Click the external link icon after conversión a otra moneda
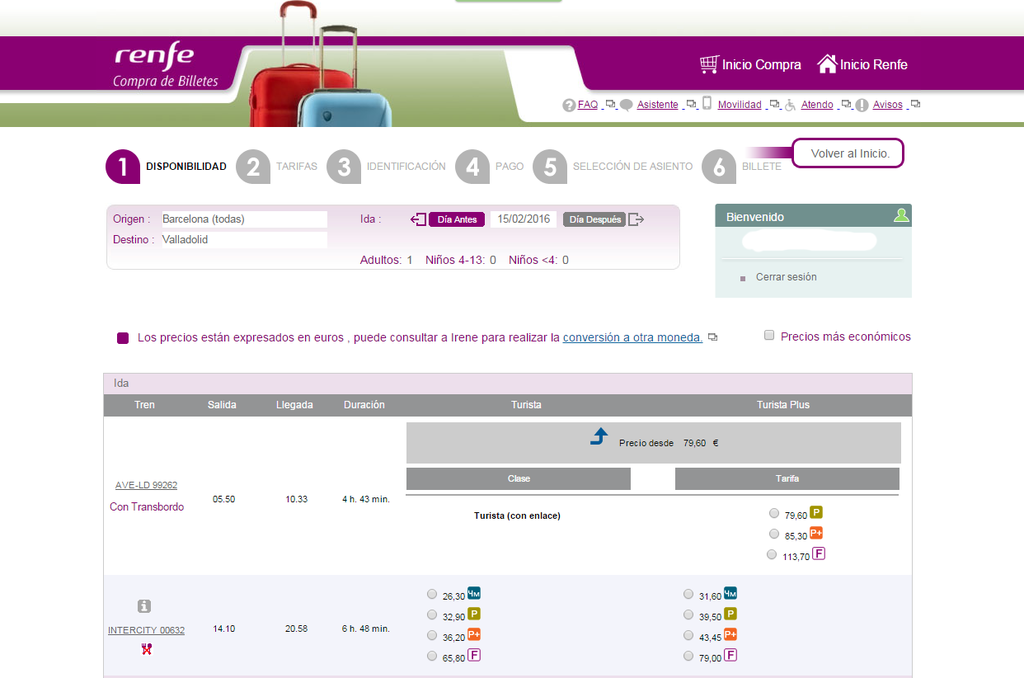This screenshot has height=678, width=1024. tap(712, 337)
